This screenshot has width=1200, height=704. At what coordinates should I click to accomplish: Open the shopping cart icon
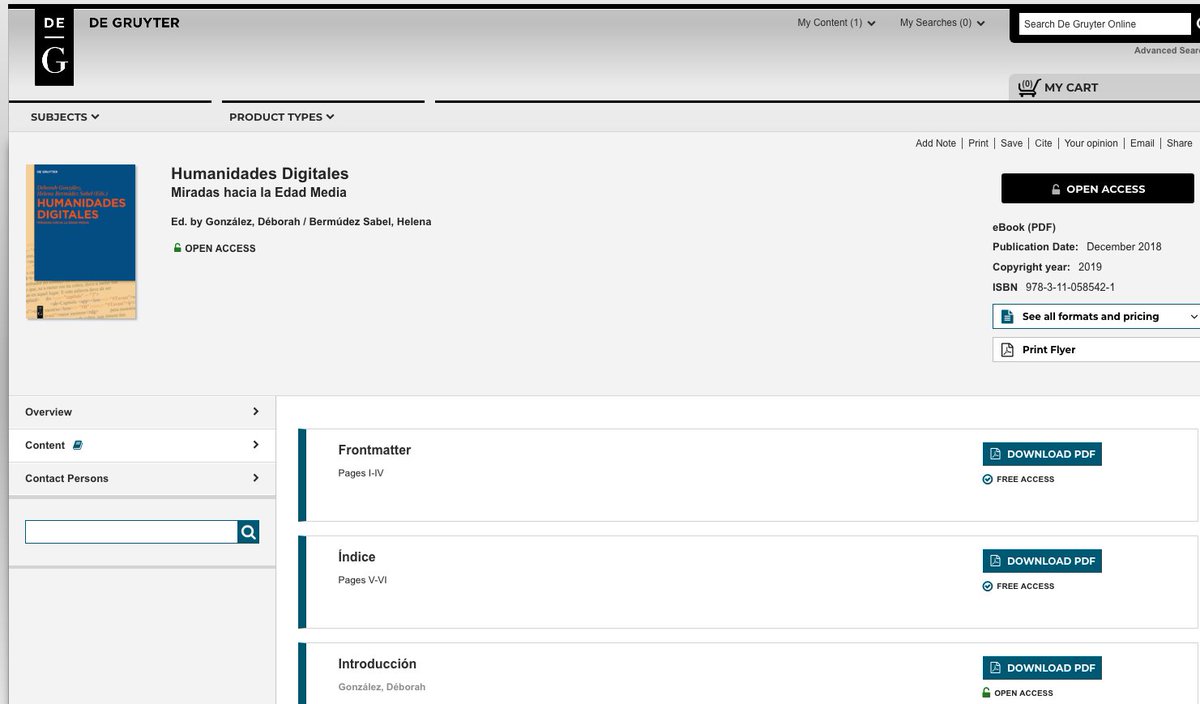coord(1029,87)
